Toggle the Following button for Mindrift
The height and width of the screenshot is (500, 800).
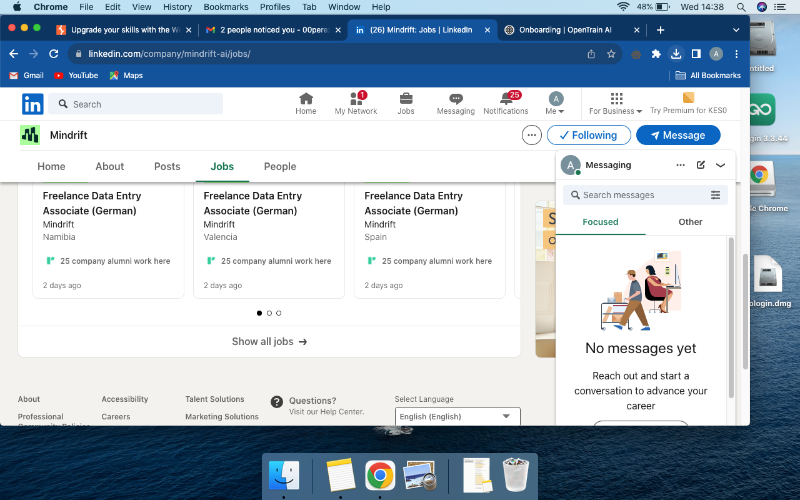(x=589, y=135)
